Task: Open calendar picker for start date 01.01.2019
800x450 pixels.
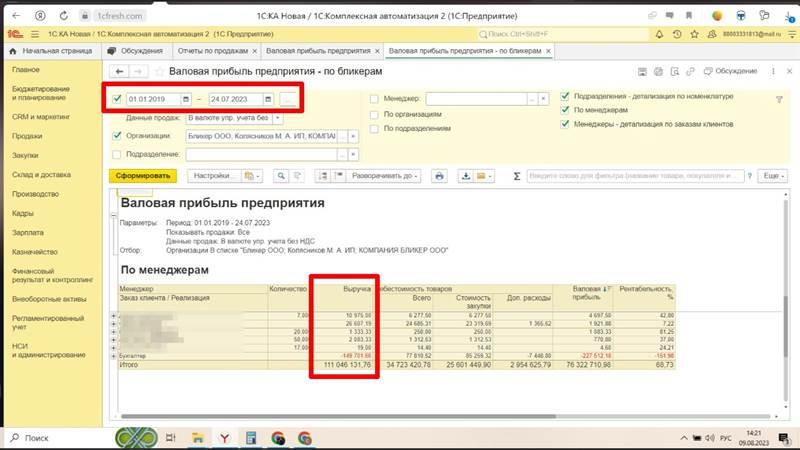Action: point(188,99)
